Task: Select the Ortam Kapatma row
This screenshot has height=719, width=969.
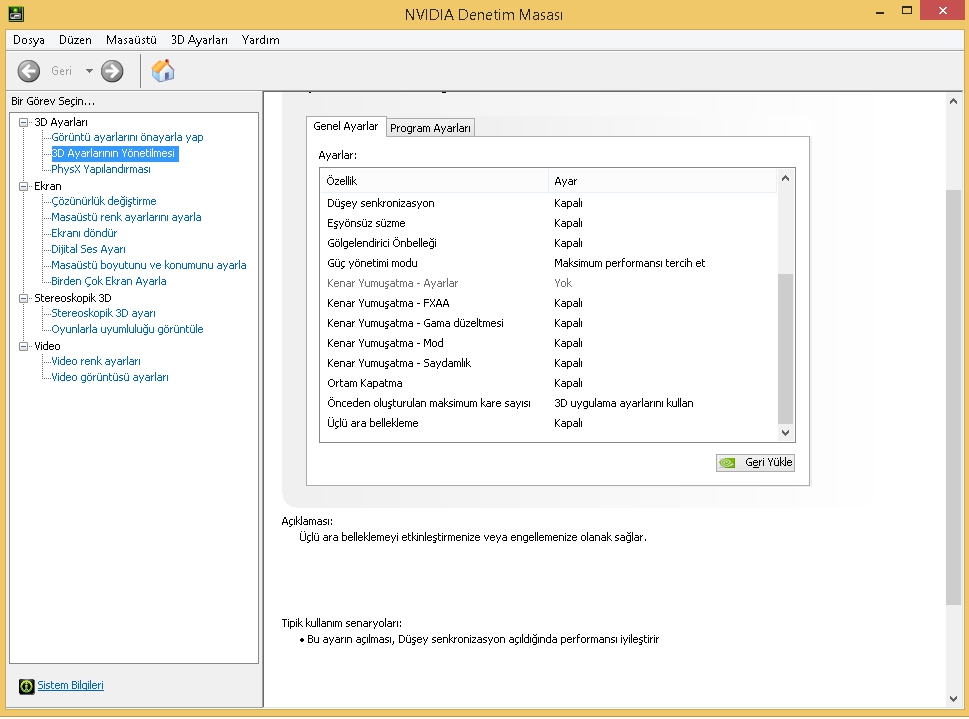Action: [x=549, y=383]
